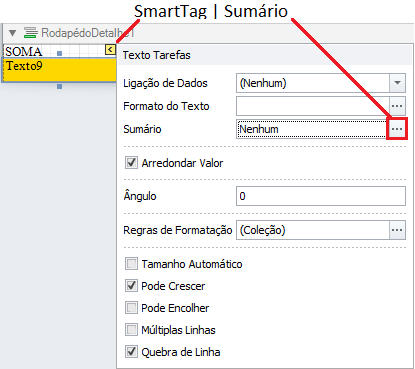The height and width of the screenshot is (369, 415).
Task: Uncheck the Quebra de Linha checkbox
Action: click(131, 352)
